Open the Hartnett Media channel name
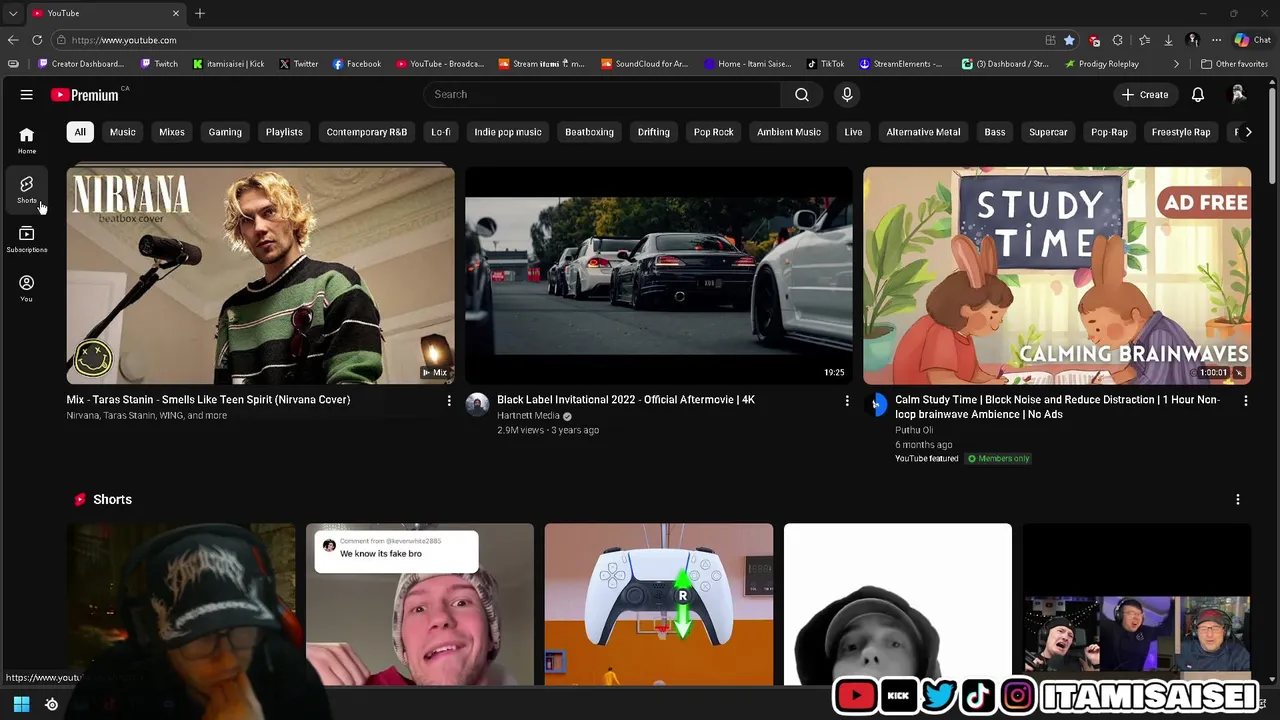This screenshot has height=720, width=1280. [528, 416]
